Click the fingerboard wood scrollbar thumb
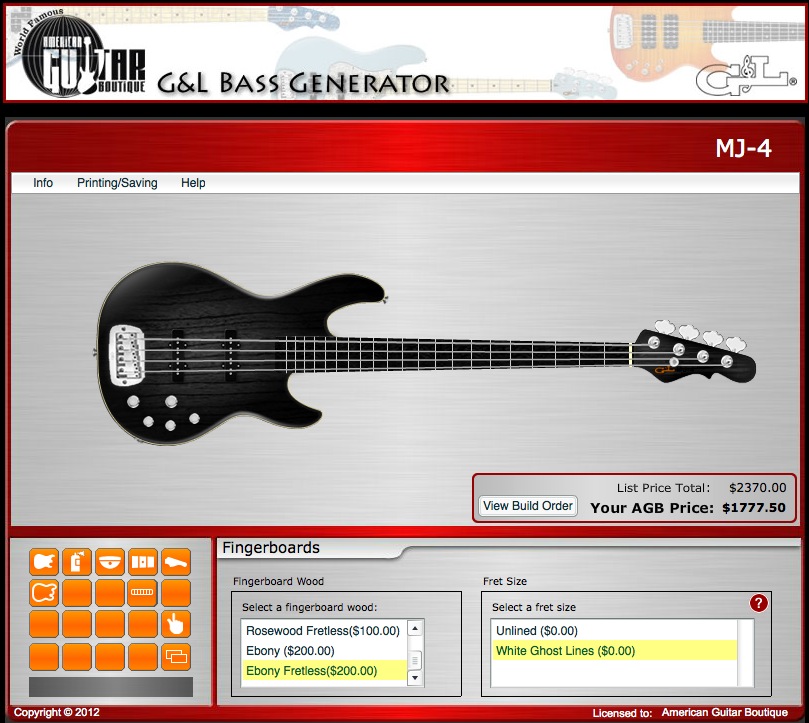Screen dimensions: 809x723 415,660
